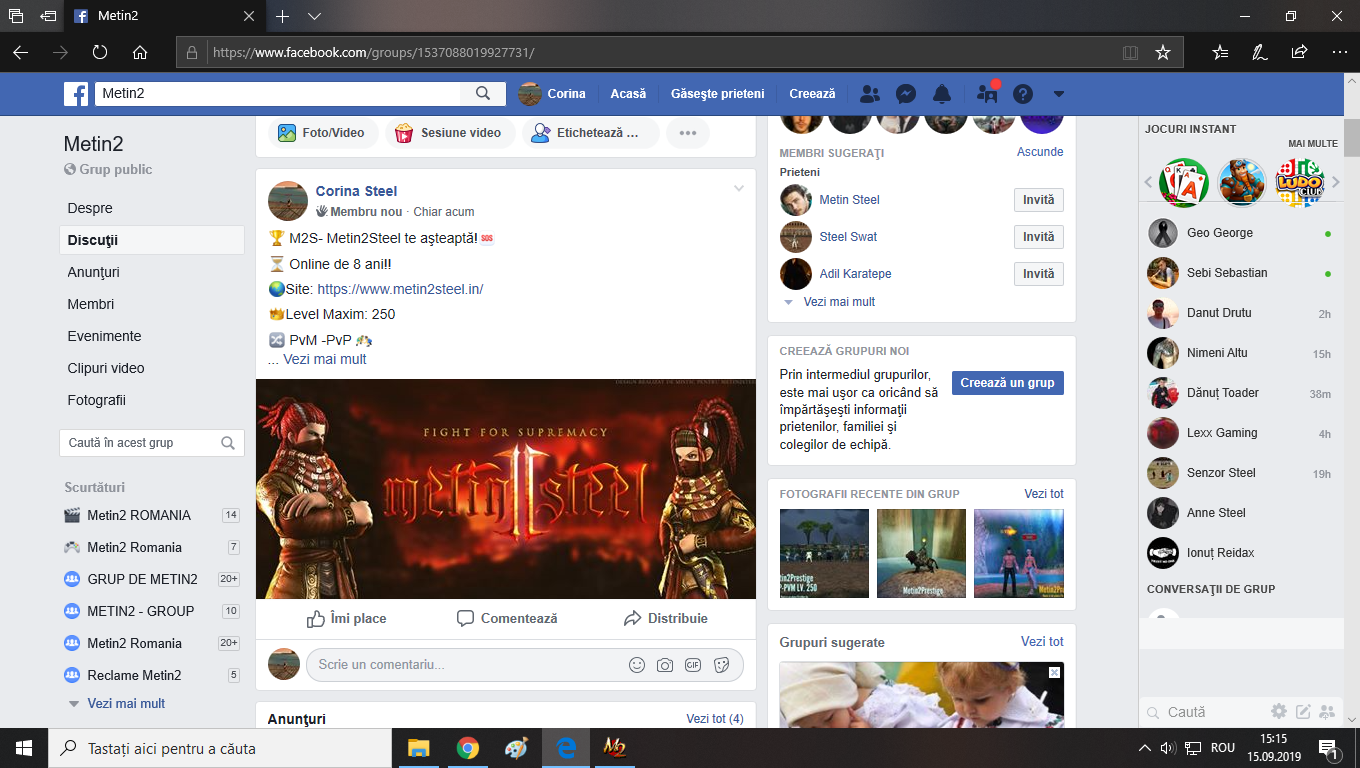The image size is (1360, 768).
Task: Open the Solitaire instant game
Action: coord(1183,182)
